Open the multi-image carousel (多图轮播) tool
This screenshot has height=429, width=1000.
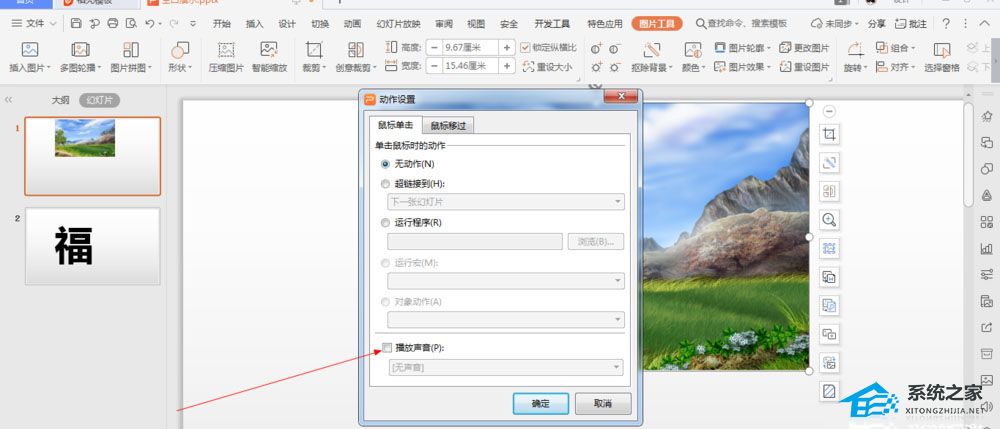coord(81,57)
